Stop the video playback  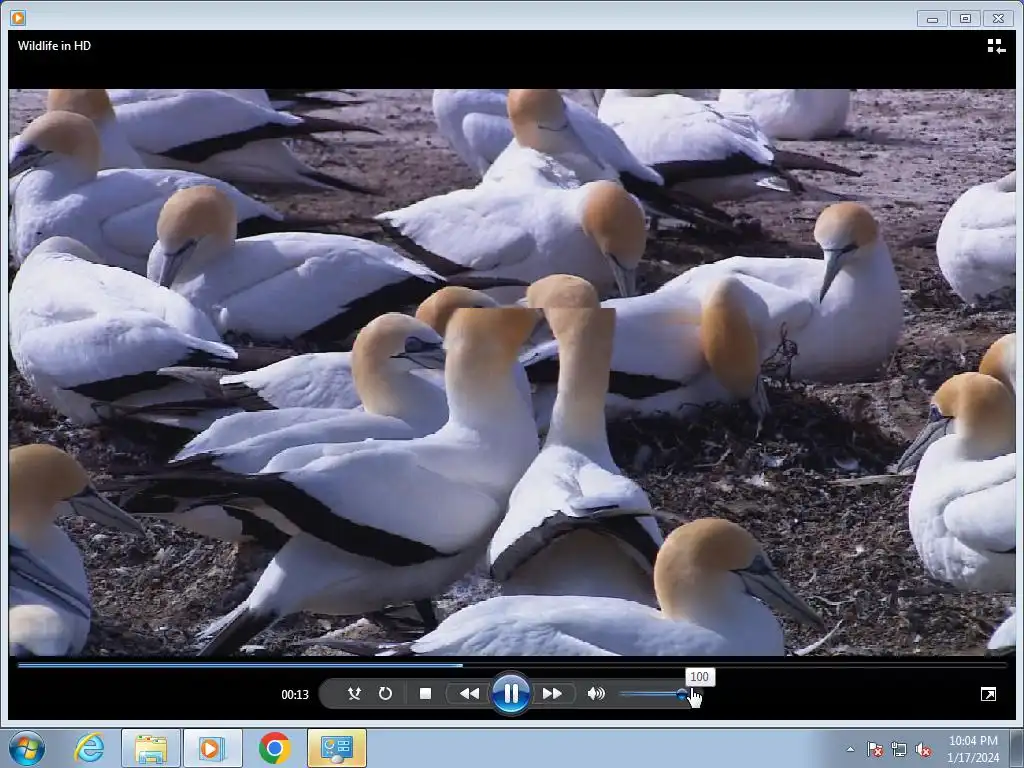point(425,694)
